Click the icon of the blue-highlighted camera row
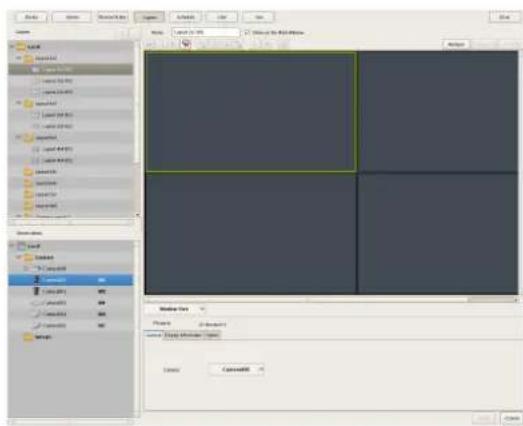 37,280
